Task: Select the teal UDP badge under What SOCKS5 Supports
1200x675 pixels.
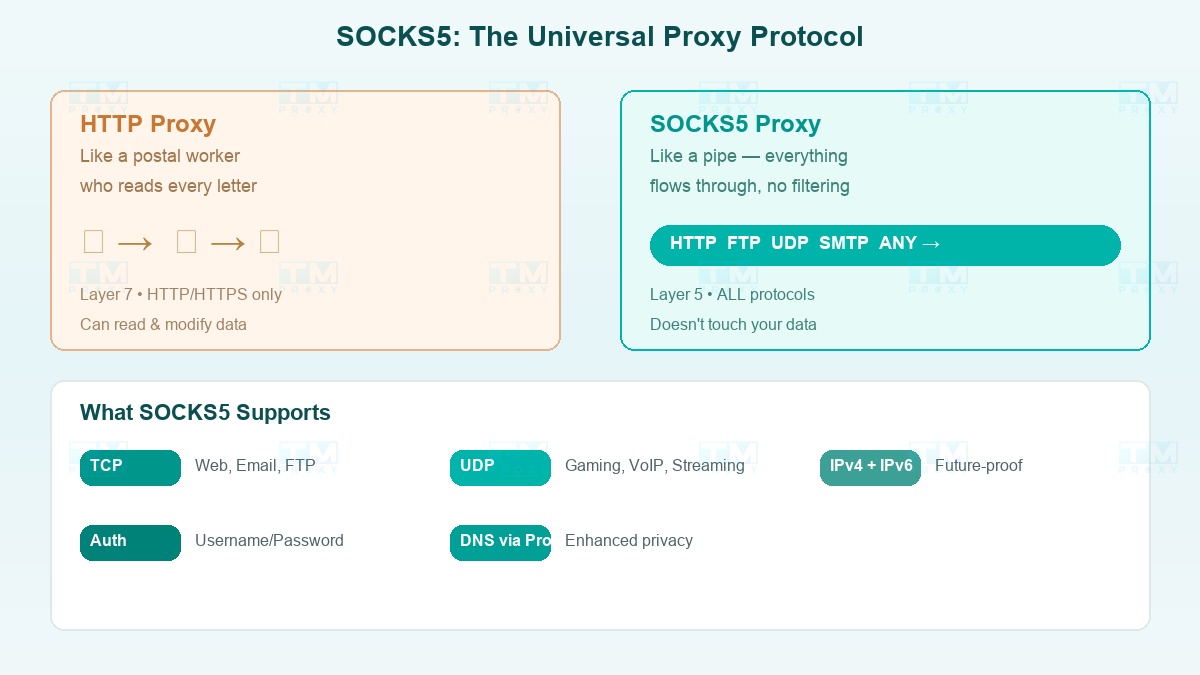Action: click(x=500, y=467)
